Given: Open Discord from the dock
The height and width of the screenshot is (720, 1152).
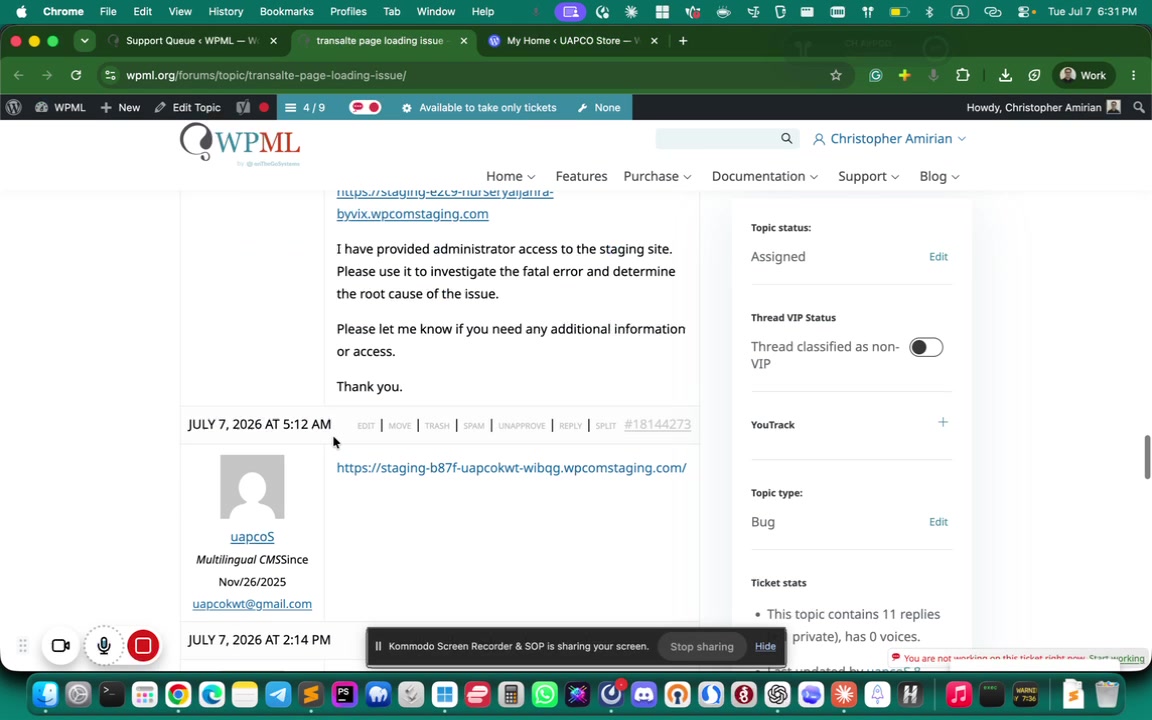Looking at the screenshot, I should [x=644, y=694].
